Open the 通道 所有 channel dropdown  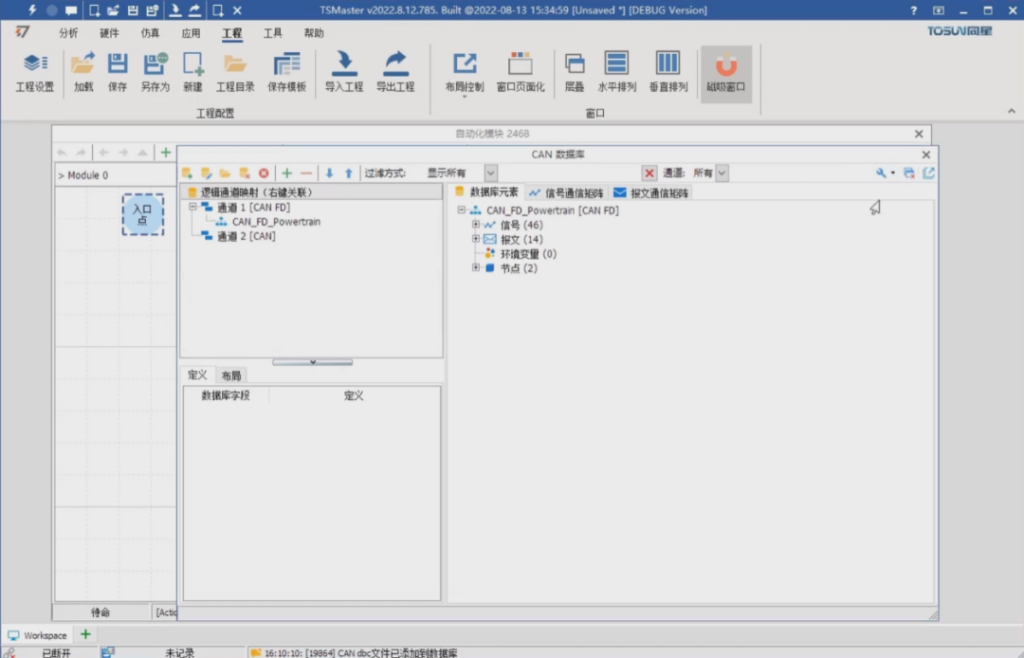722,173
